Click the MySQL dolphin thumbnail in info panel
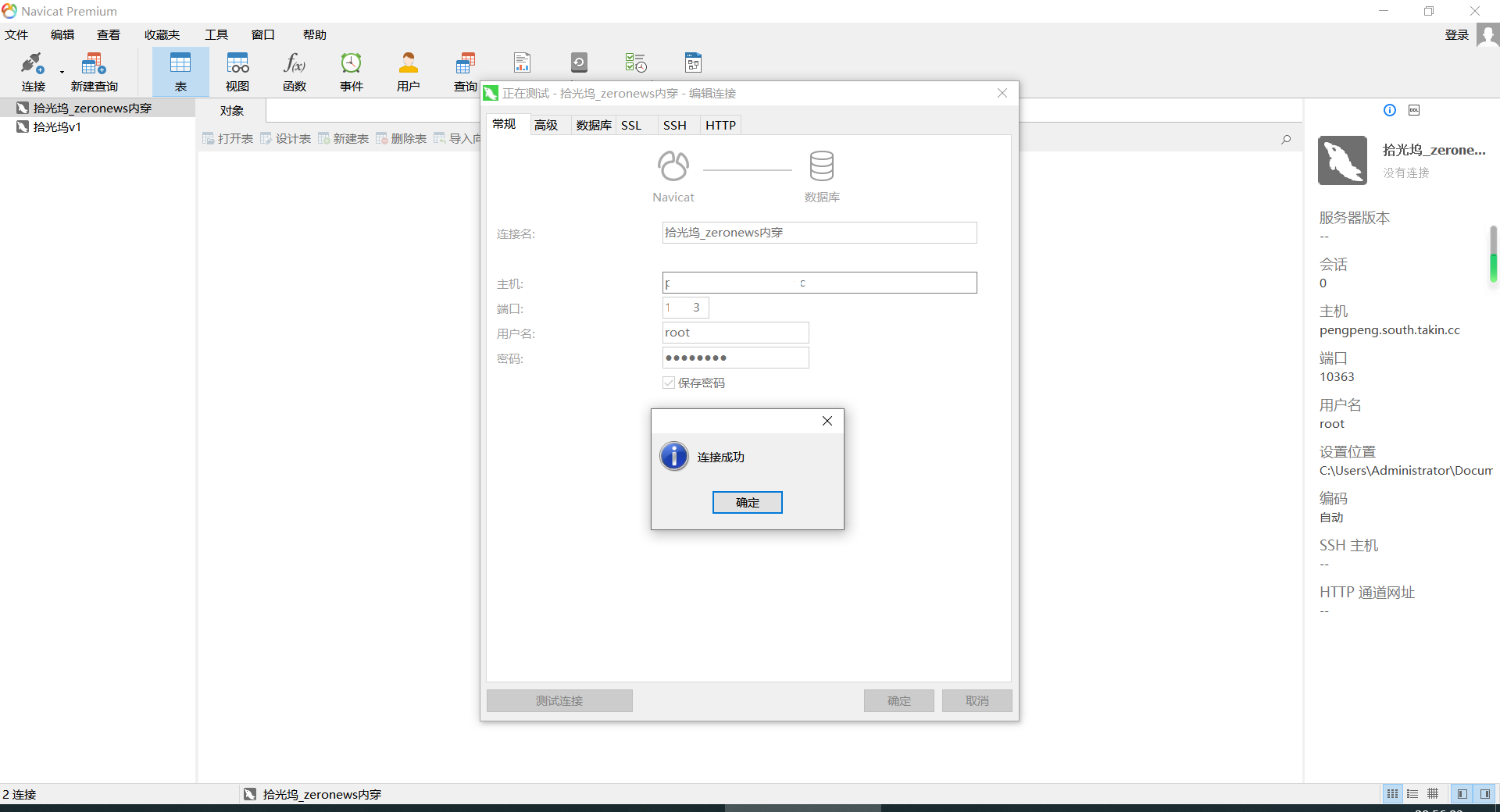 click(x=1342, y=160)
